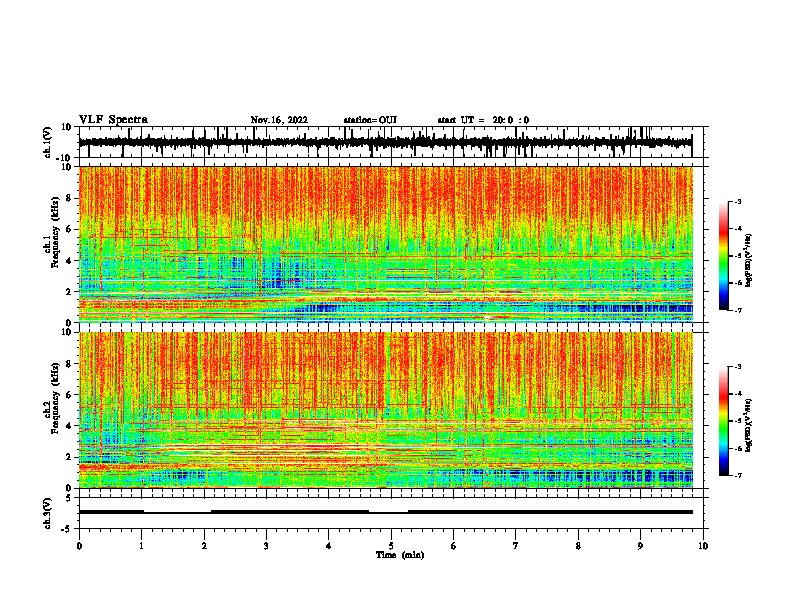This screenshot has width=792, height=612.
Task: Click the "6" kHz tick on ch.1 spectrogram
Action: coord(69,230)
